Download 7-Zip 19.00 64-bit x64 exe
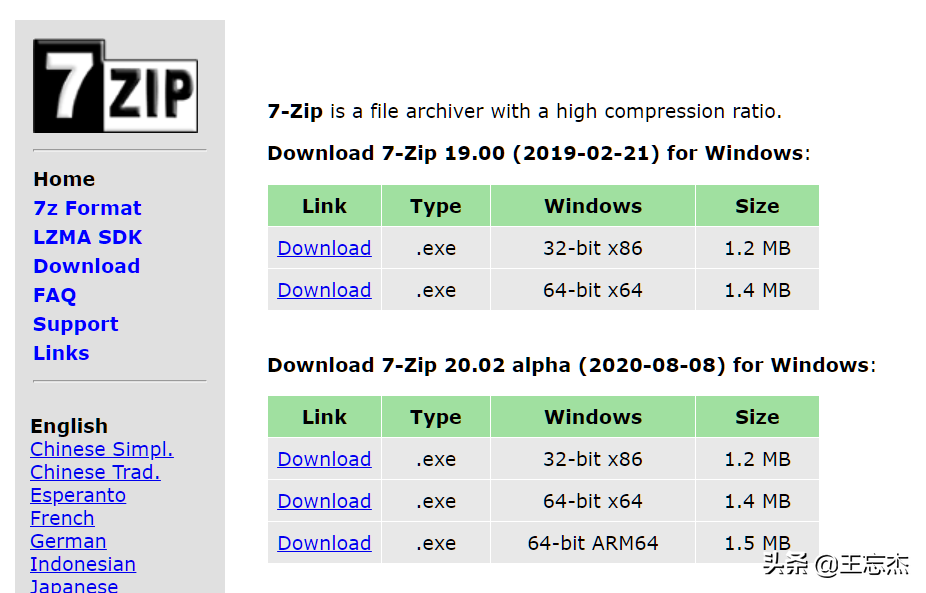926x593 pixels. coord(324,290)
